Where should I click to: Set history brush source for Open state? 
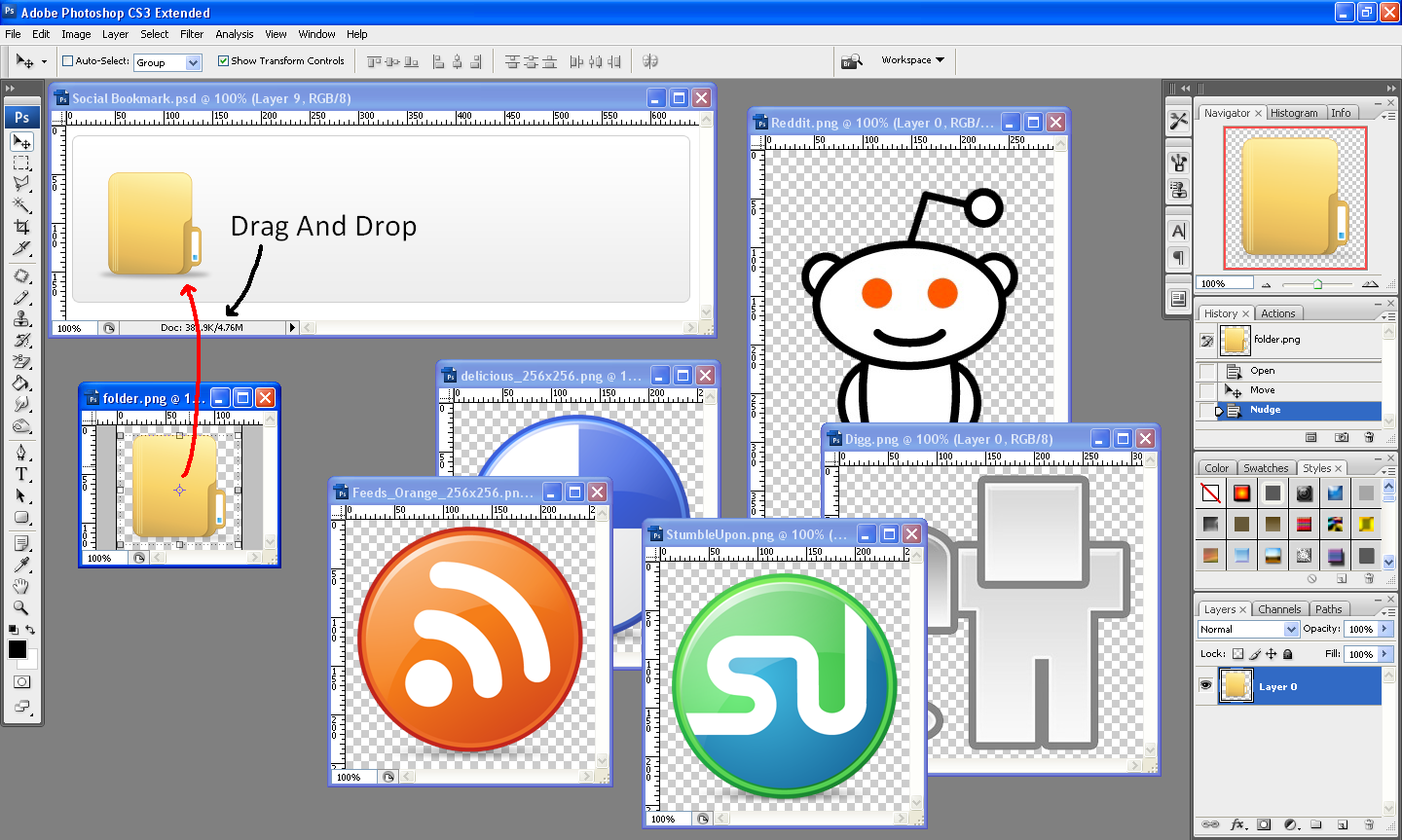pos(1207,371)
